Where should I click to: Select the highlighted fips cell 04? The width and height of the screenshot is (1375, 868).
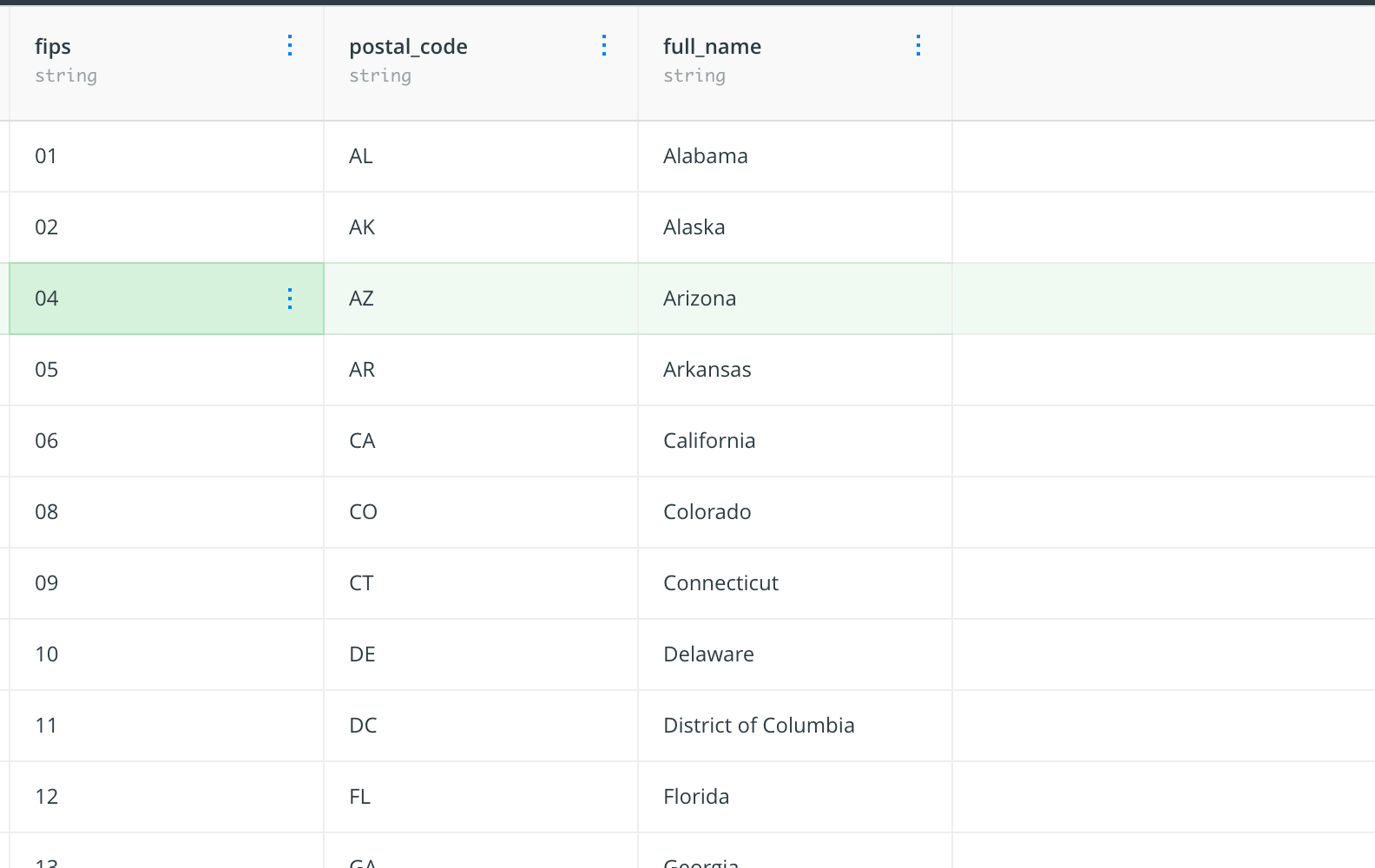click(x=167, y=299)
